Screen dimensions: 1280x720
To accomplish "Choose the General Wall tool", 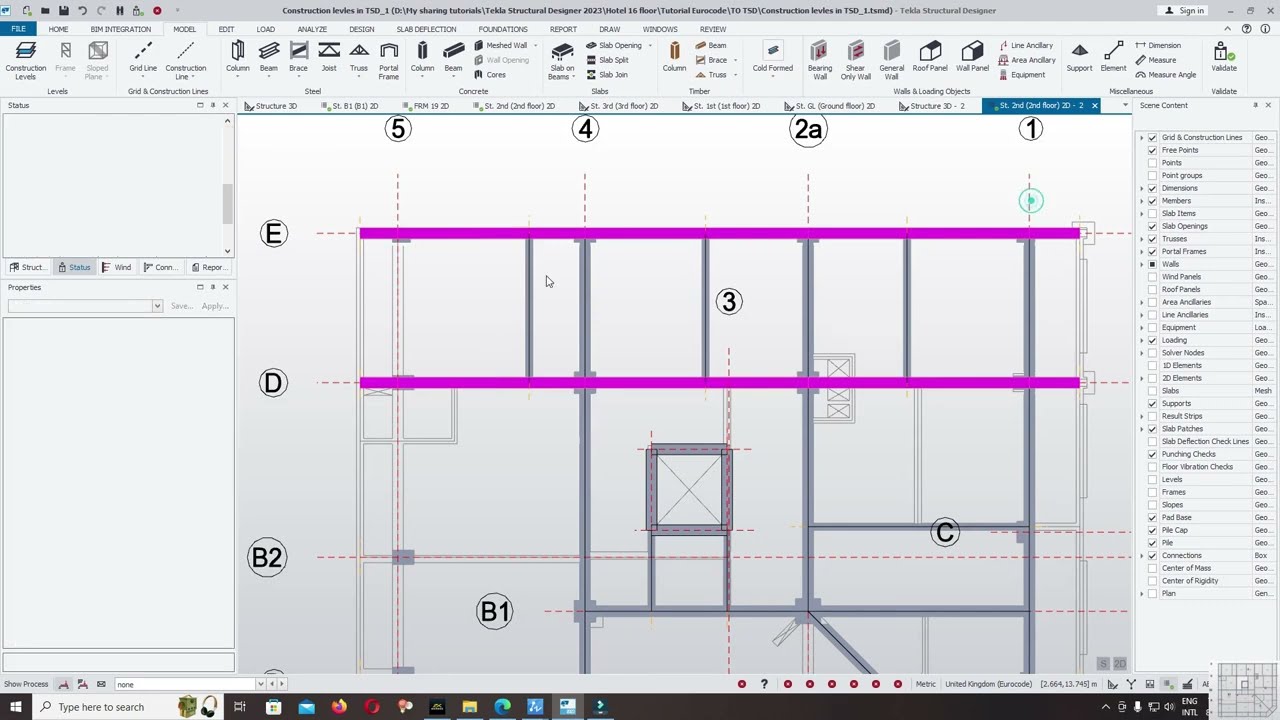I will click(891, 61).
